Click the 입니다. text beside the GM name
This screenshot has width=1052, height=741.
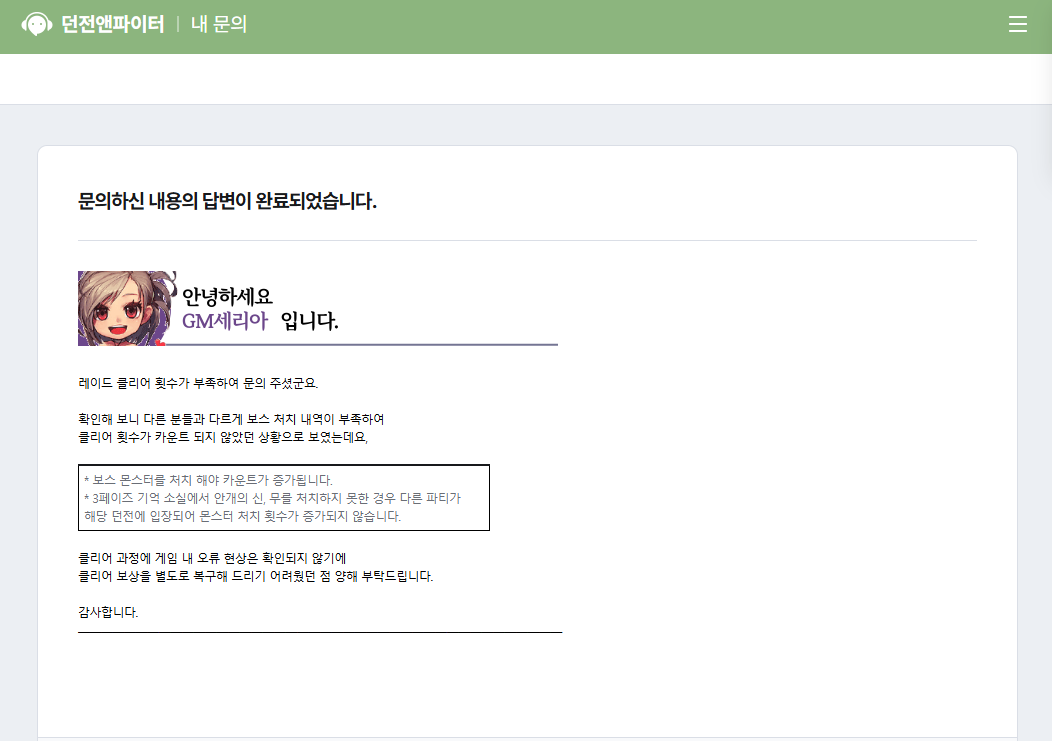[x=309, y=321]
